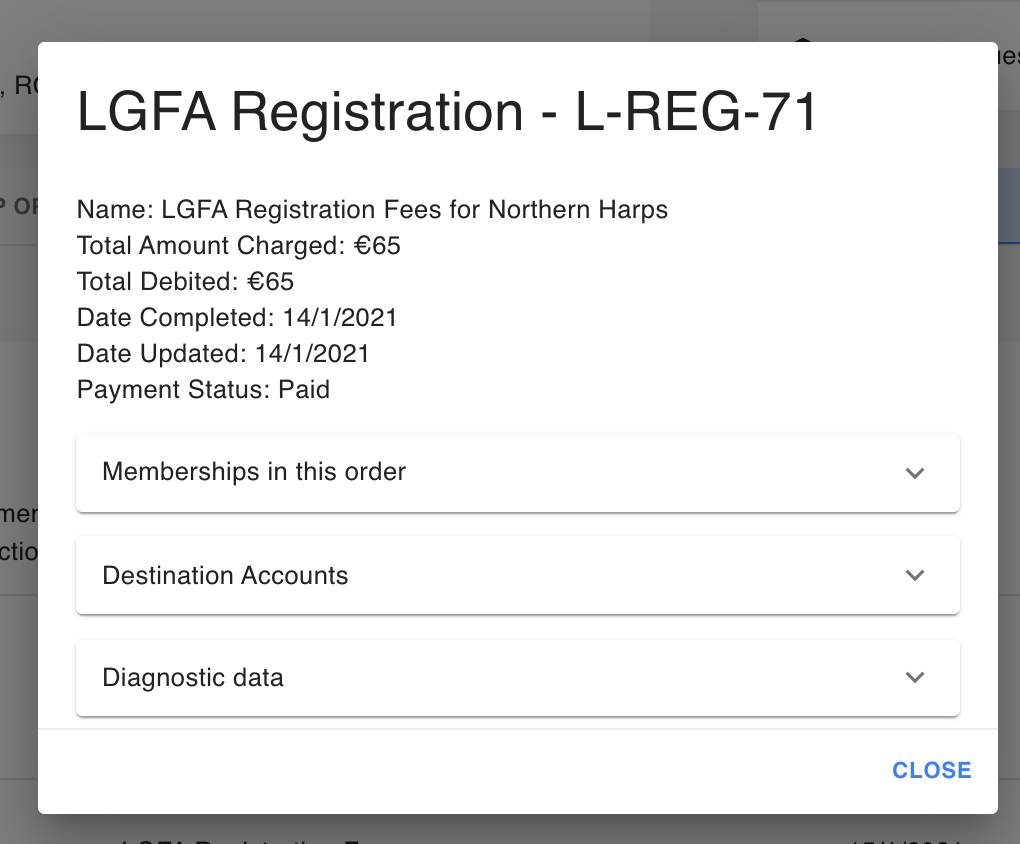
Task: Click the Diagnostic data panel label
Action: 192,677
